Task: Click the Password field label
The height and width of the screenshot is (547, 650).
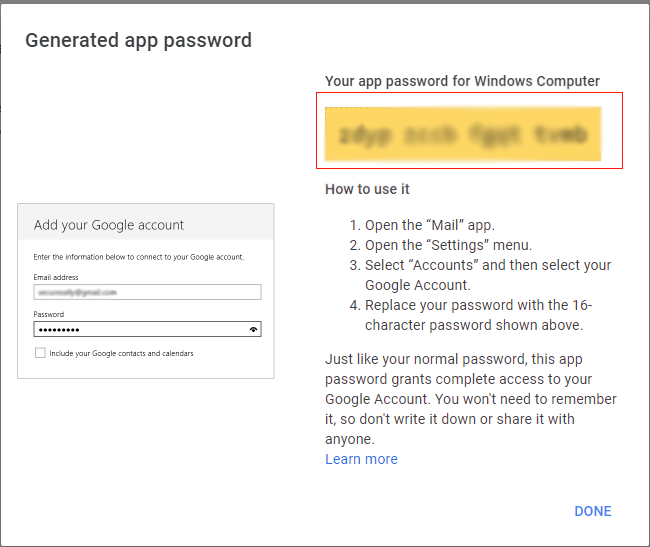Action: point(49,314)
